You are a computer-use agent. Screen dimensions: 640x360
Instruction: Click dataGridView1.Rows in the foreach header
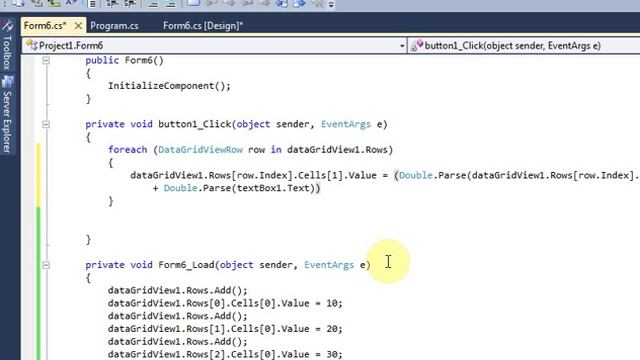[337, 150]
